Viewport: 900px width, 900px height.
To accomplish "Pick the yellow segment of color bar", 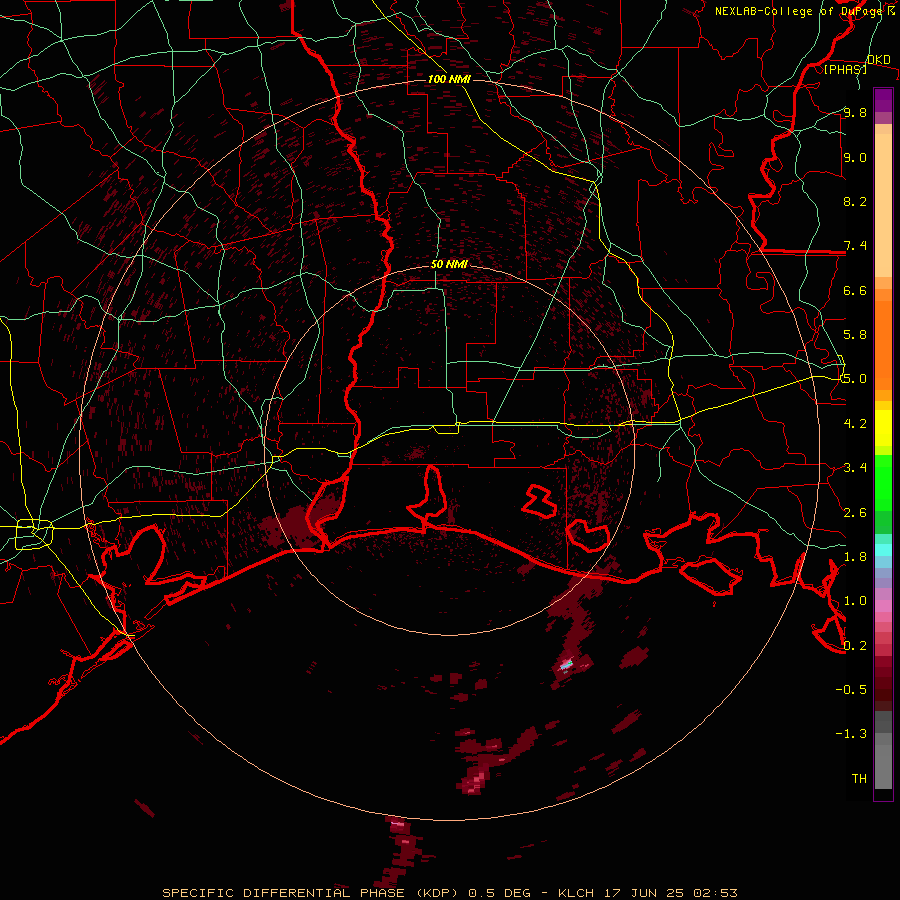I will pos(883,428).
